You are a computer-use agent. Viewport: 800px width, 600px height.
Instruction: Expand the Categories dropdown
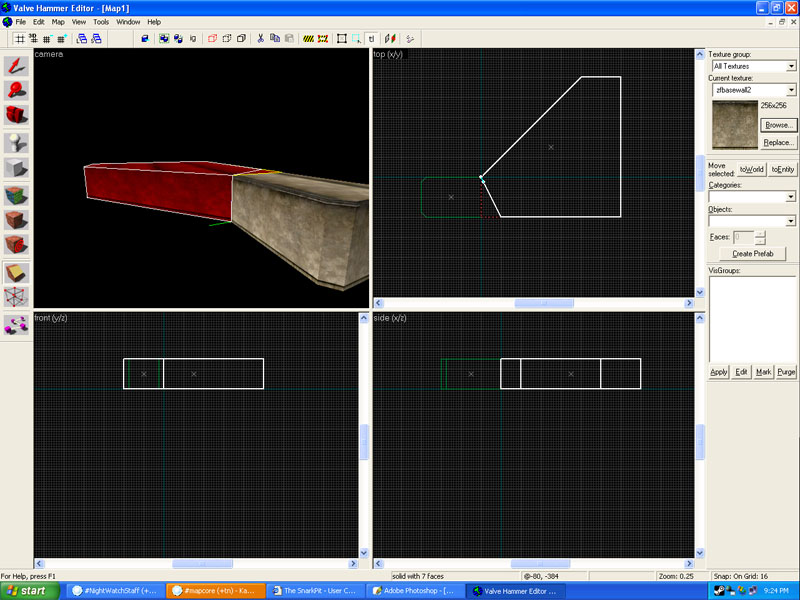(x=791, y=197)
